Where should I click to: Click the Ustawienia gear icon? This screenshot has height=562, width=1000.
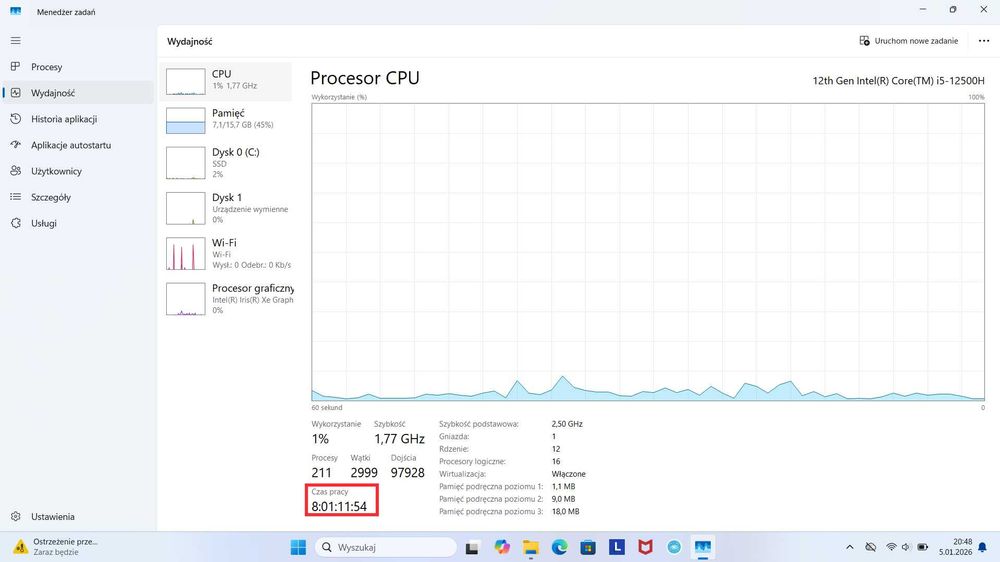[16, 517]
